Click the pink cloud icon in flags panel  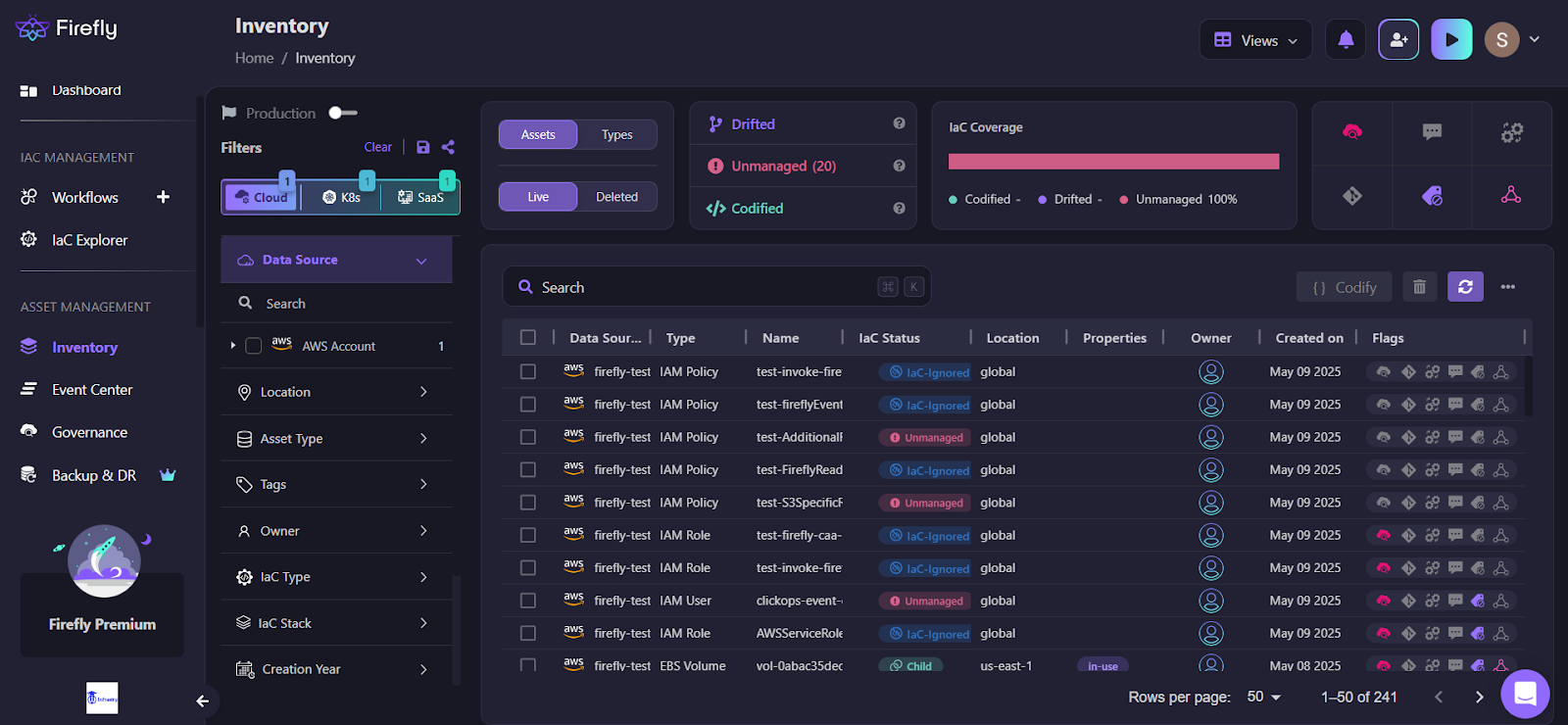click(1352, 132)
